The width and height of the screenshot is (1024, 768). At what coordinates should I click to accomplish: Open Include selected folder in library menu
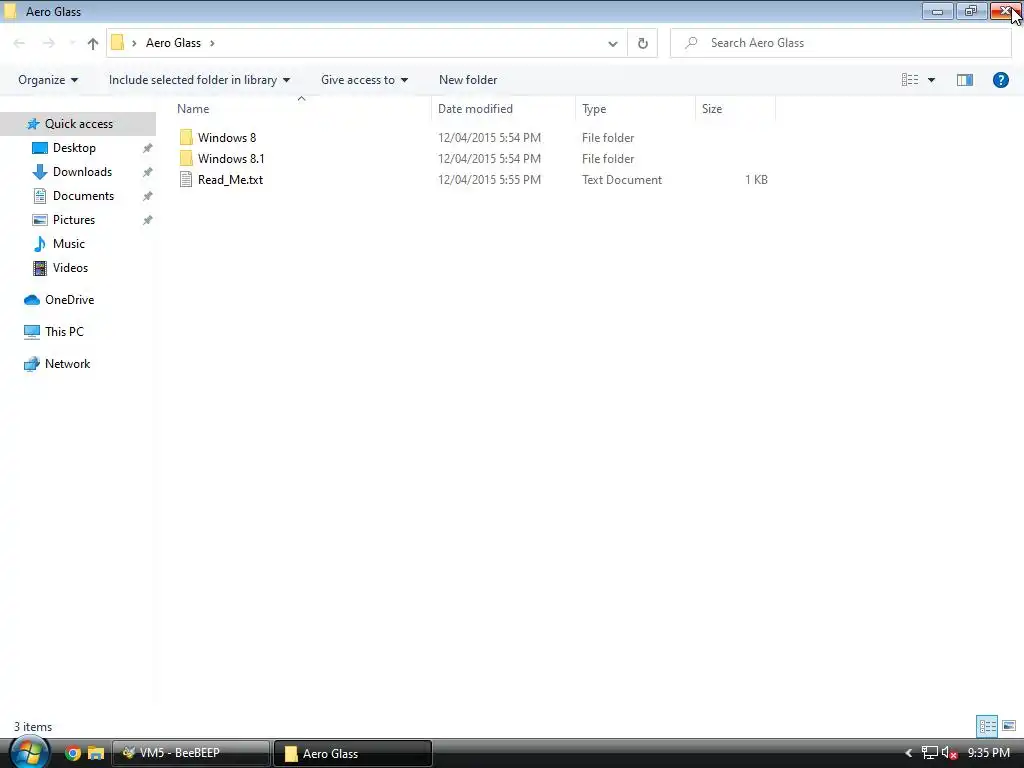199,80
